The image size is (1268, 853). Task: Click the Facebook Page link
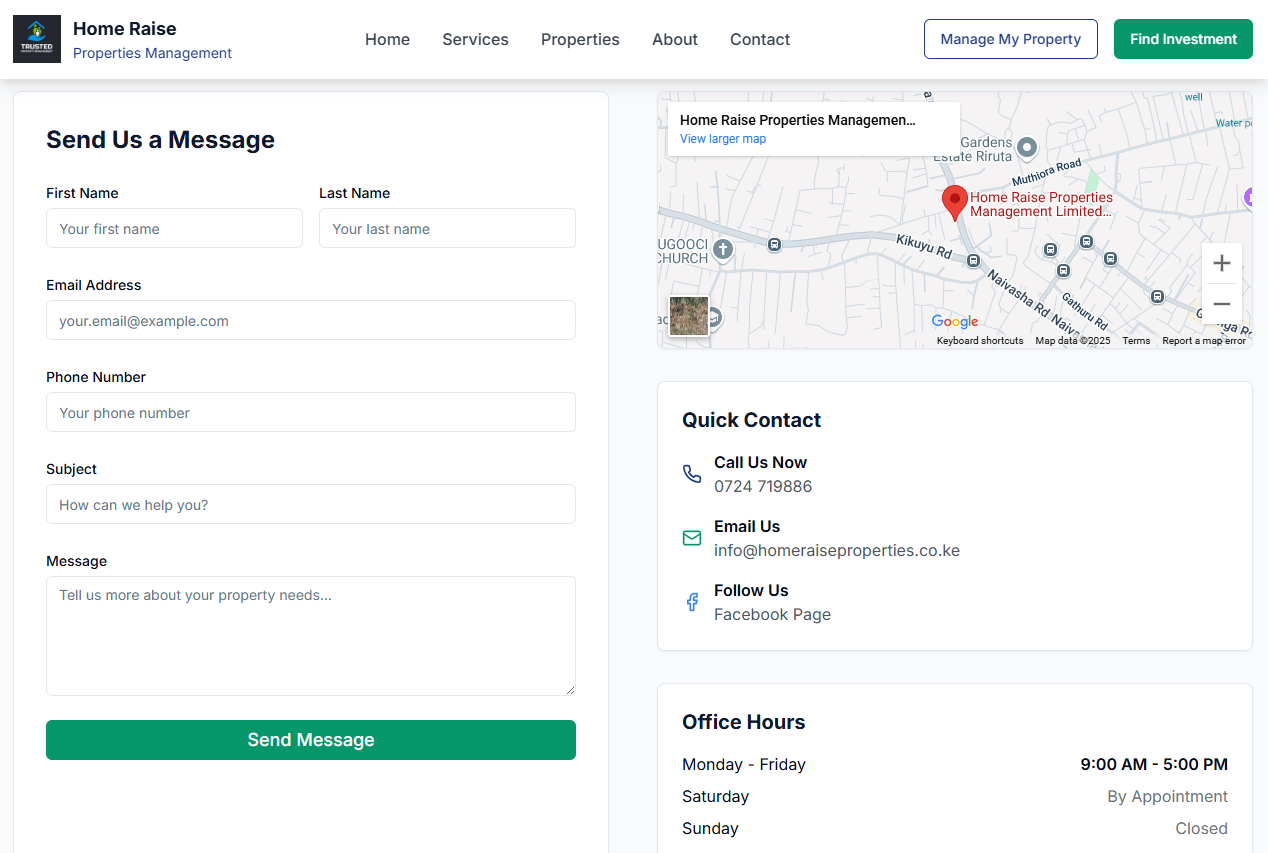(772, 614)
